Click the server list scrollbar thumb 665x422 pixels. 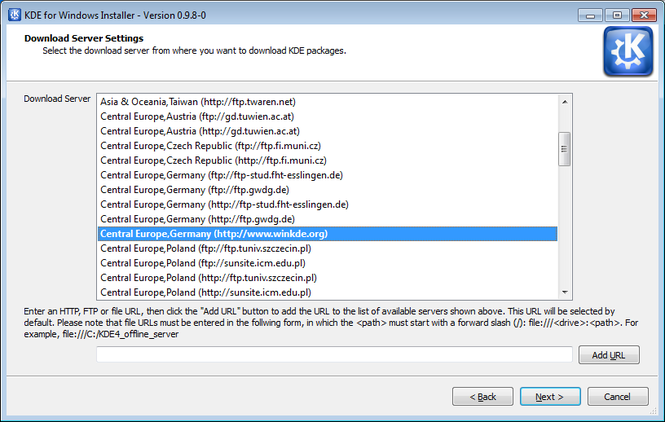click(564, 149)
